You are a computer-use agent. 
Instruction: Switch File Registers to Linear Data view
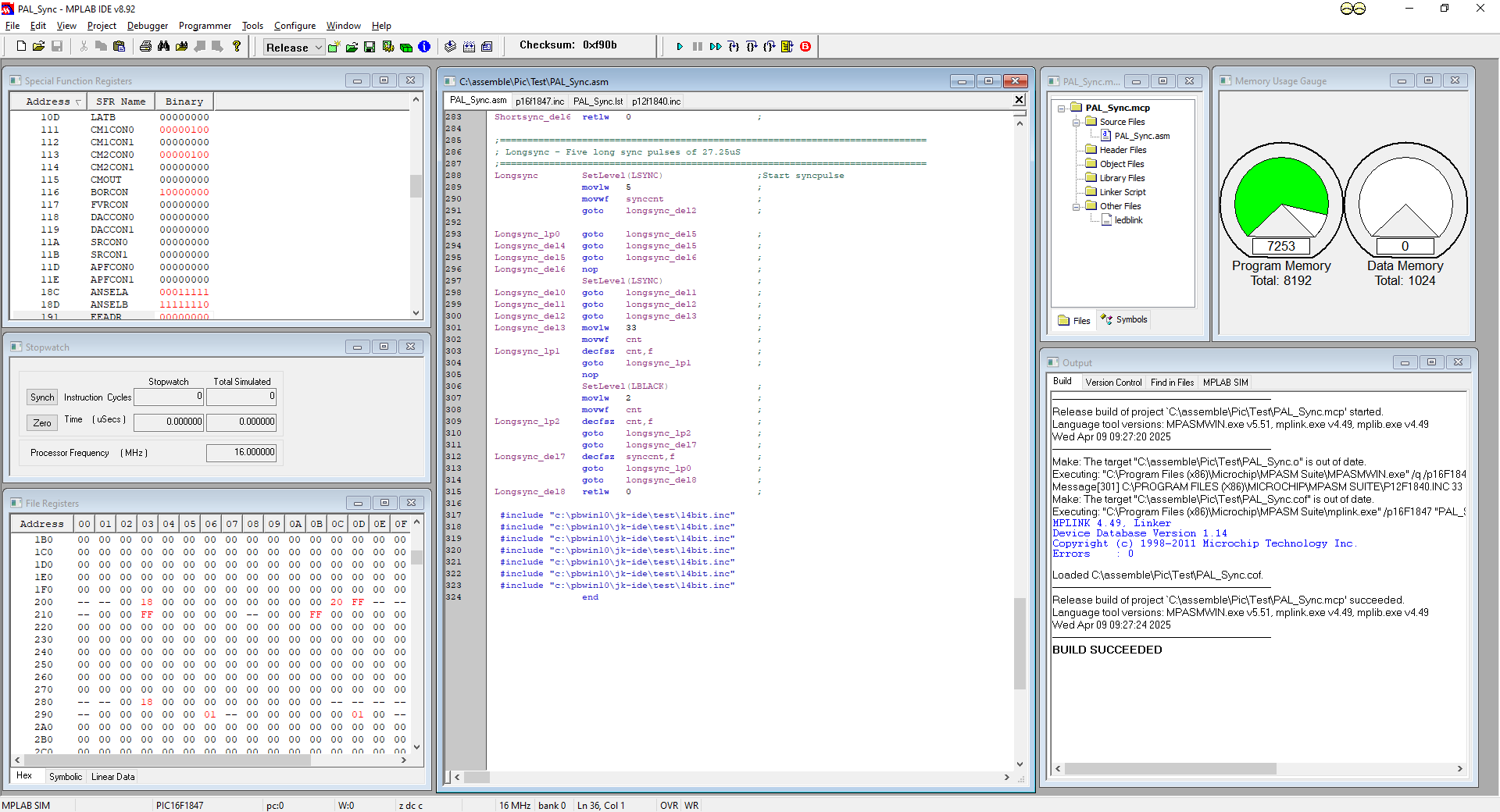[x=112, y=777]
